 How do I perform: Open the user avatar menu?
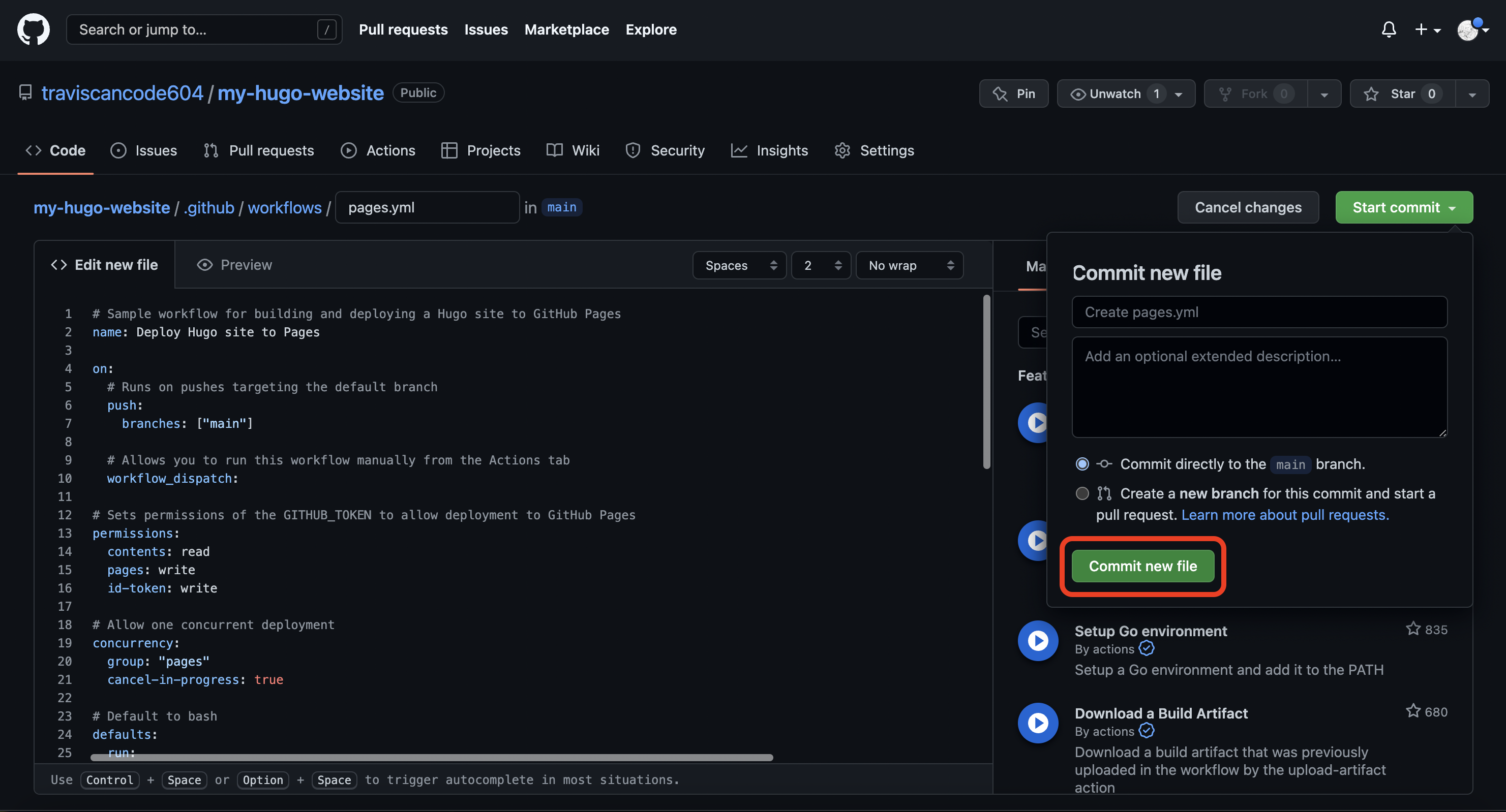pos(1472,29)
